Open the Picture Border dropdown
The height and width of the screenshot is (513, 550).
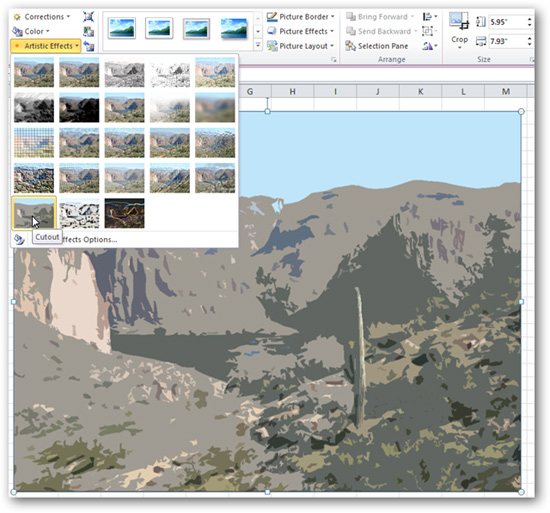tap(301, 16)
